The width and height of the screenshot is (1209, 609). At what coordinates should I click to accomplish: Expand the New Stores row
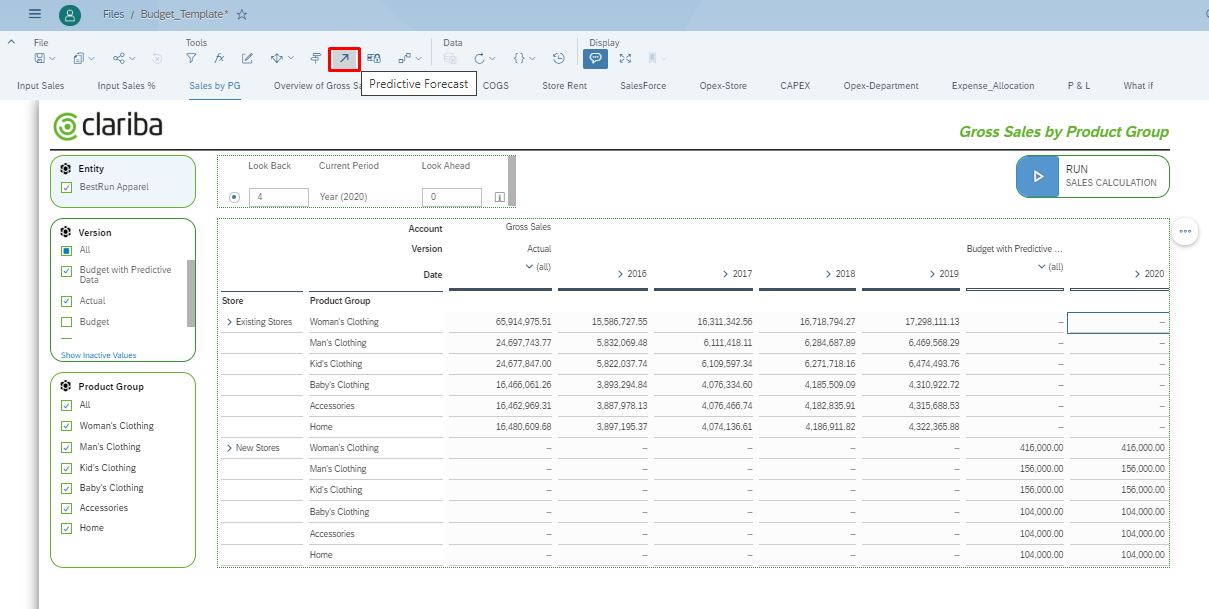point(229,448)
